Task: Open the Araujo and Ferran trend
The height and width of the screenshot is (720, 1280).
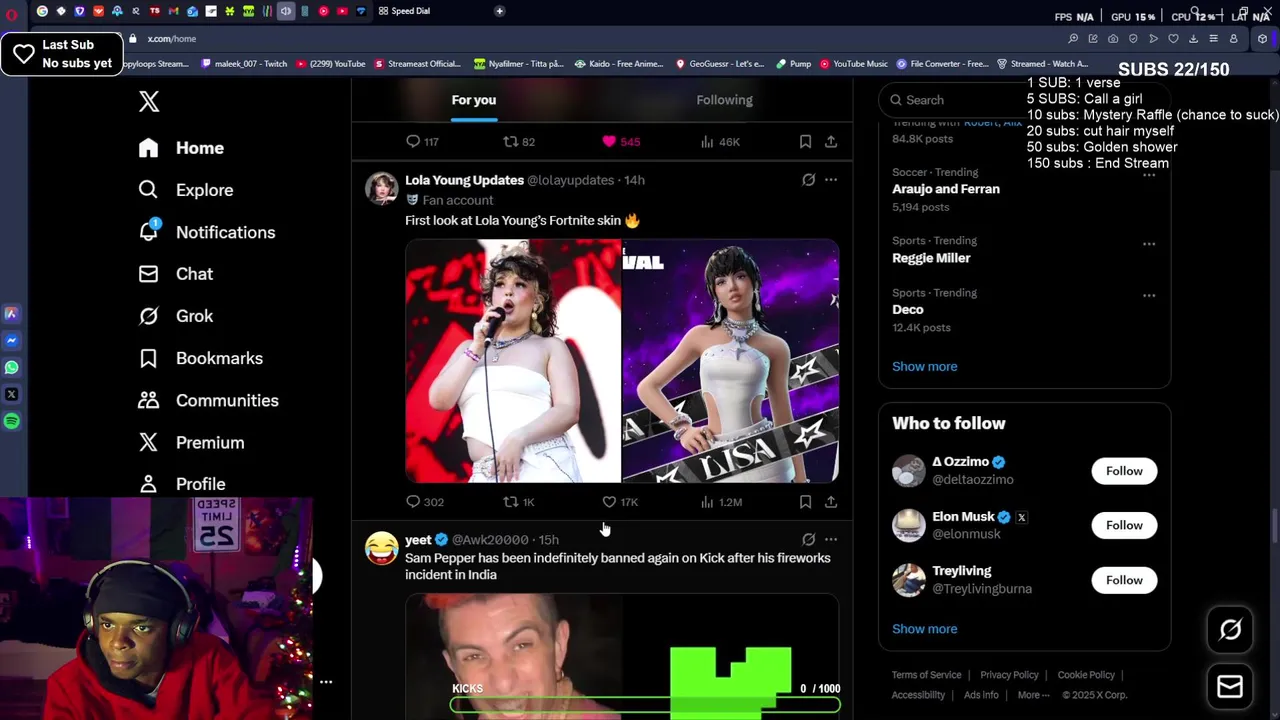Action: click(945, 189)
